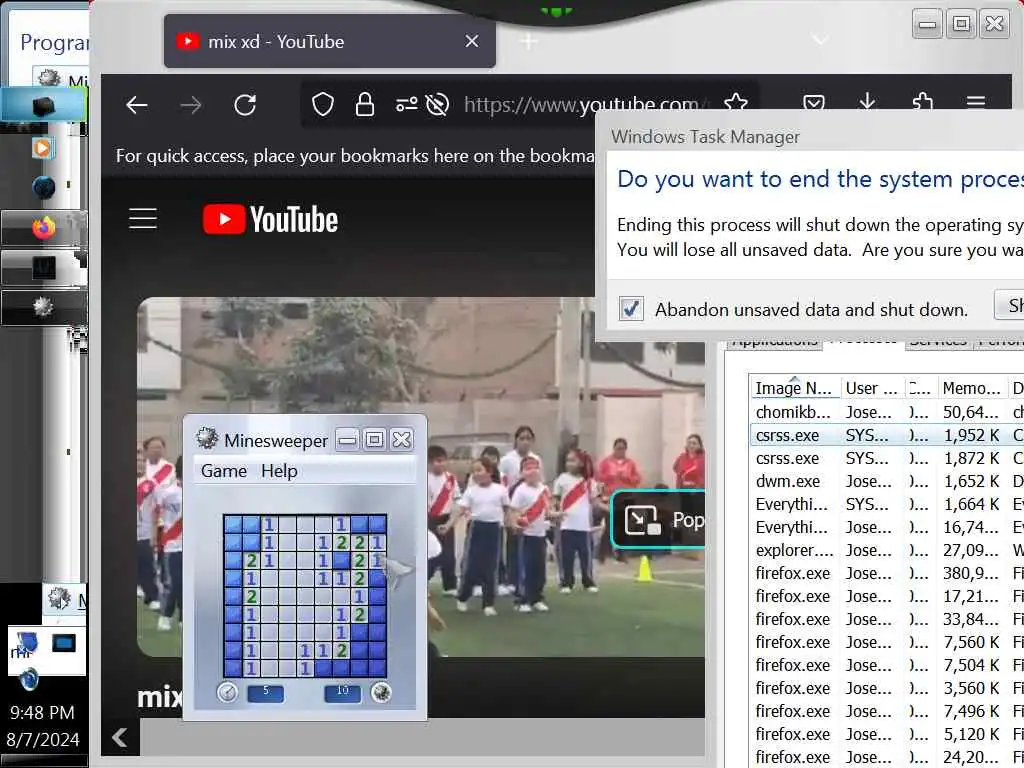Open the tracking protection shield

[x=323, y=104]
